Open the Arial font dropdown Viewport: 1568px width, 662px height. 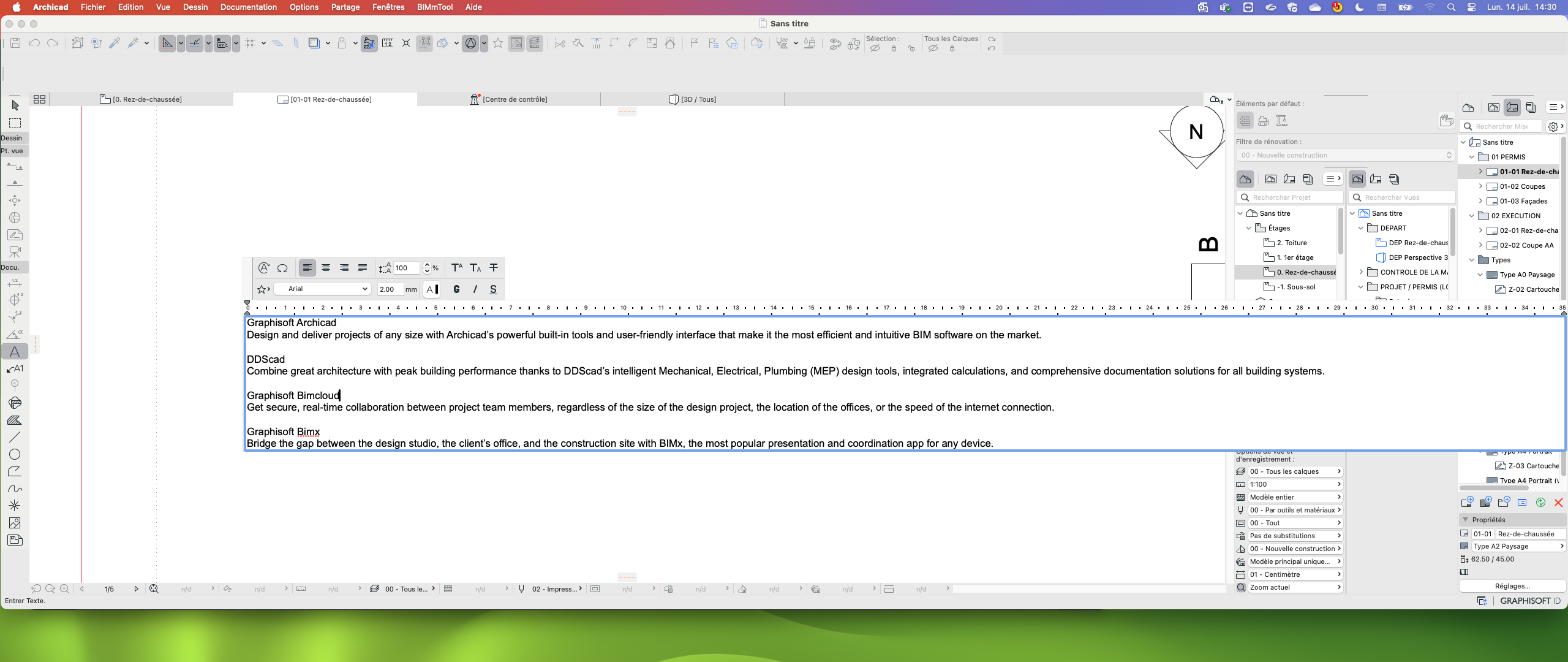point(323,289)
